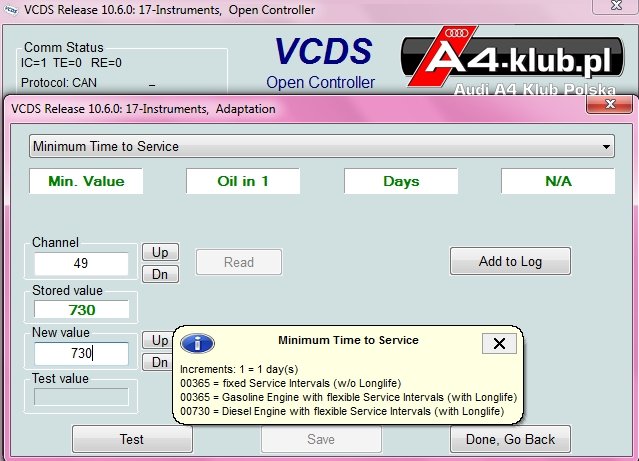Click the A4-klub.pl logo banner
This screenshot has height=461, width=639.
(513, 59)
